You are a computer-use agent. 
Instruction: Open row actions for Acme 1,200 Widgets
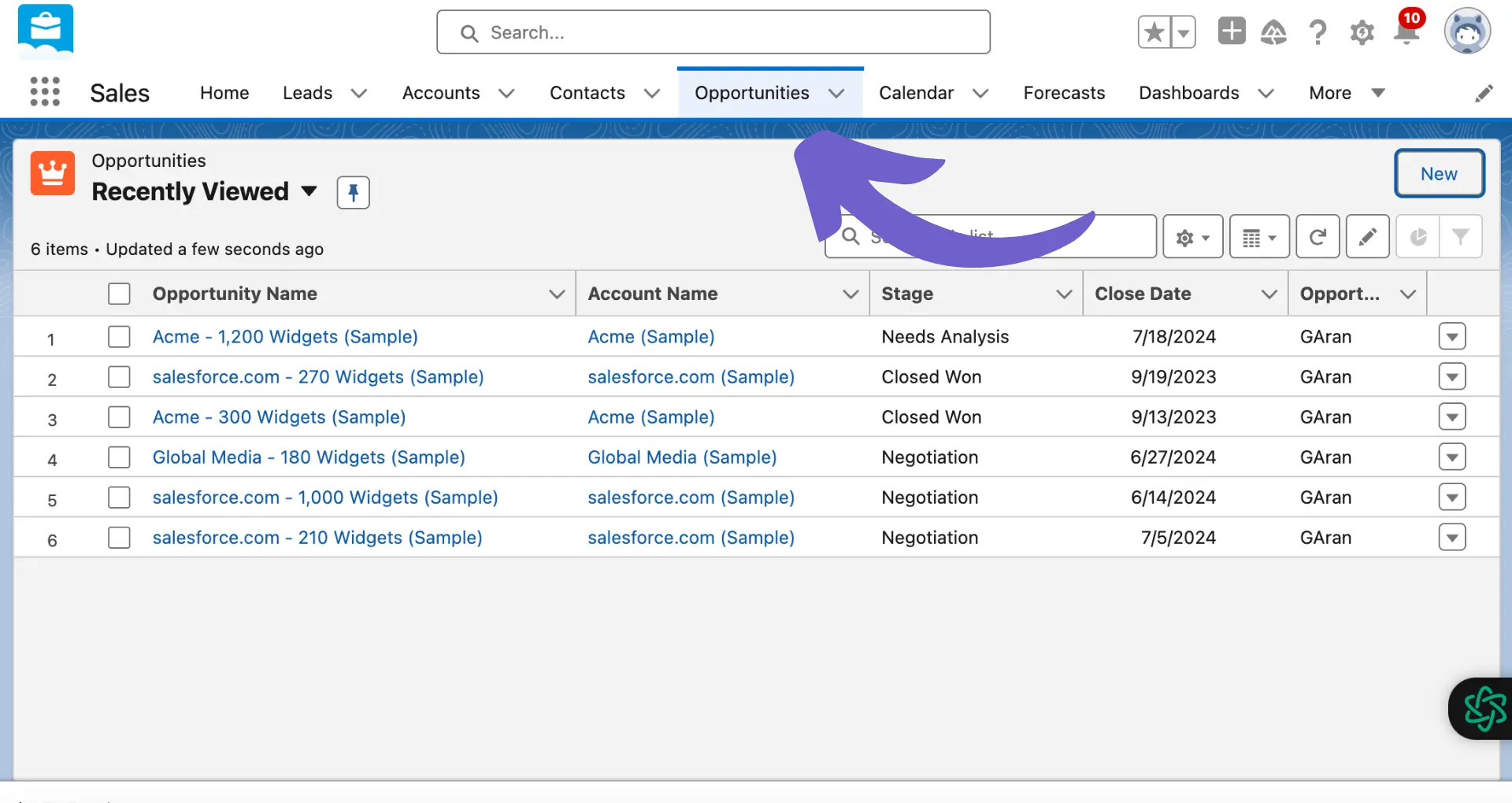1451,337
